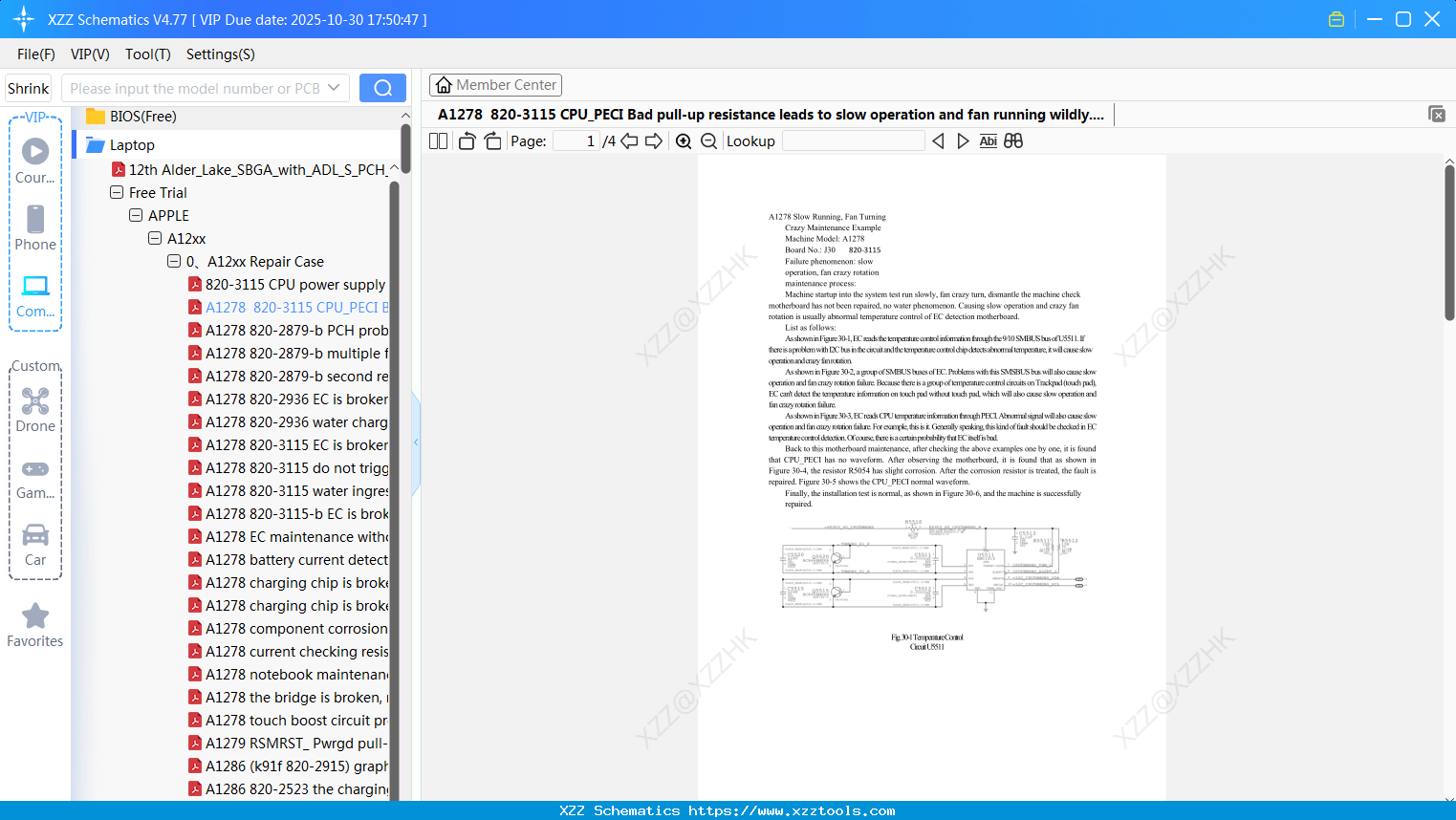1456x820 pixels.
Task: Select the Phone category icon
Action: pyautogui.click(x=35, y=227)
